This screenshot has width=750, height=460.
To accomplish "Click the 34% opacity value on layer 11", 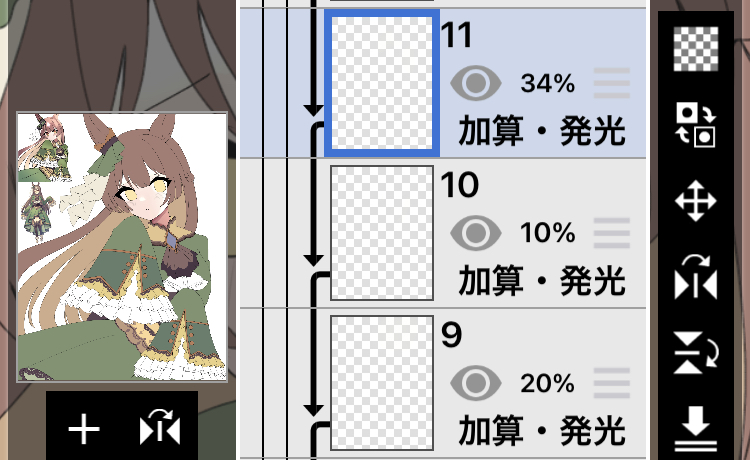I will [x=547, y=84].
